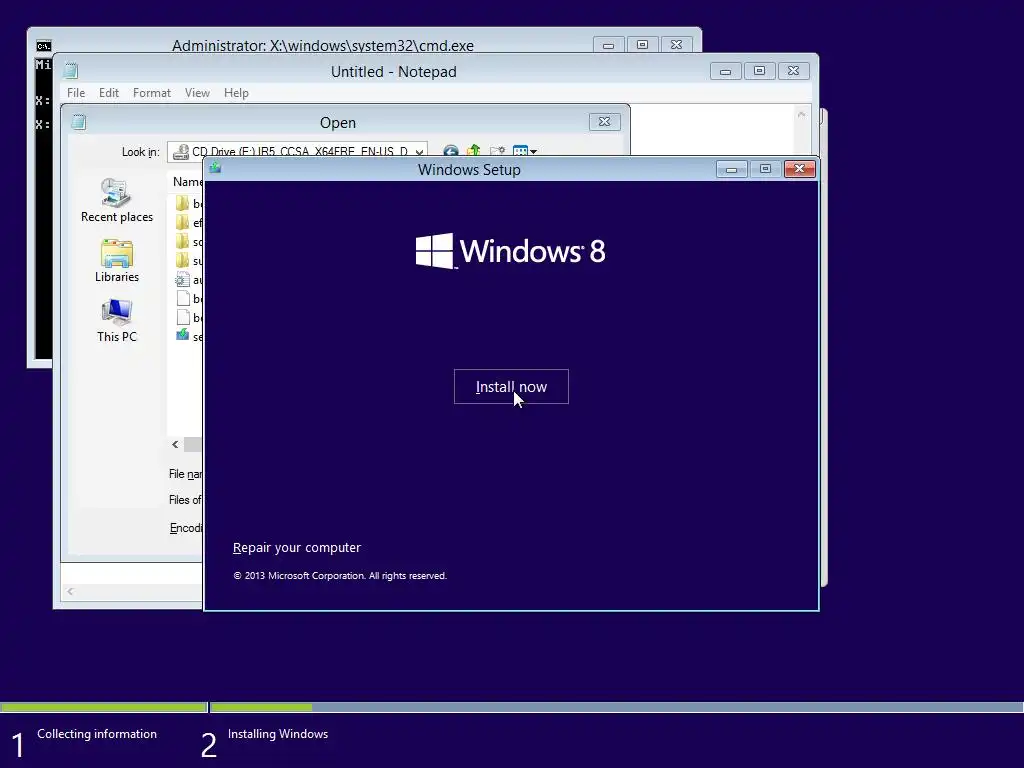Minimize the Windows Setup window
1024x768 pixels.
pos(731,169)
